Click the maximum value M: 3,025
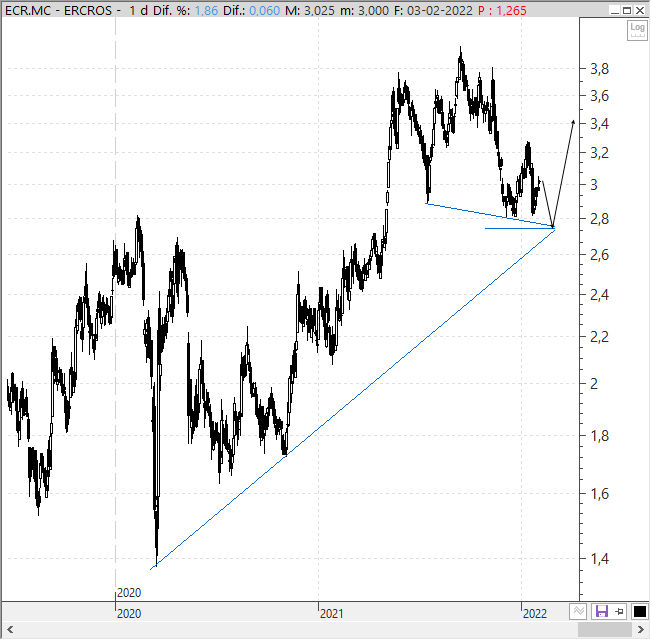This screenshot has height=640, width=651. [x=310, y=10]
